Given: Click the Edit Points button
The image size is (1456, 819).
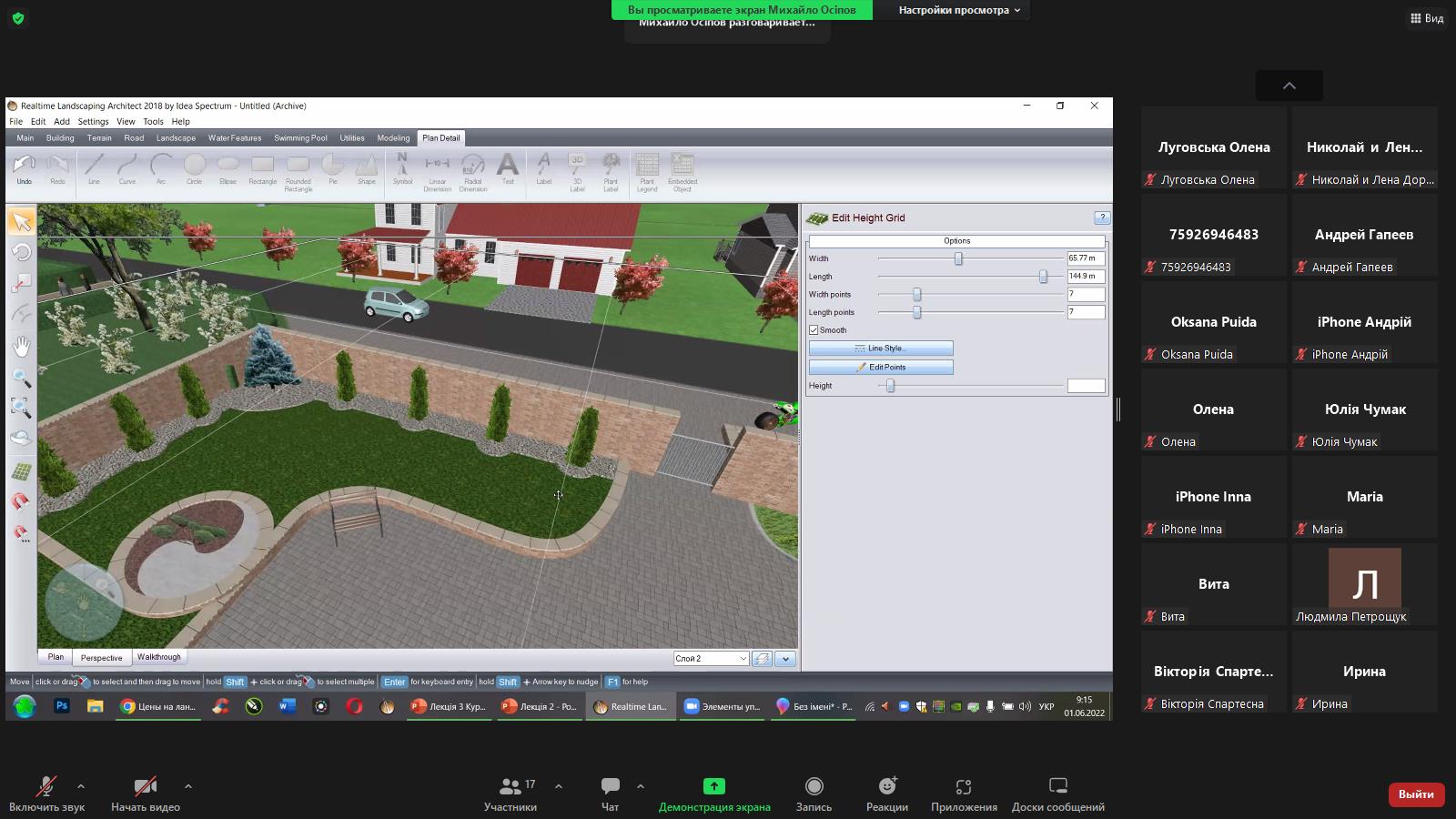Looking at the screenshot, I should point(881,368).
